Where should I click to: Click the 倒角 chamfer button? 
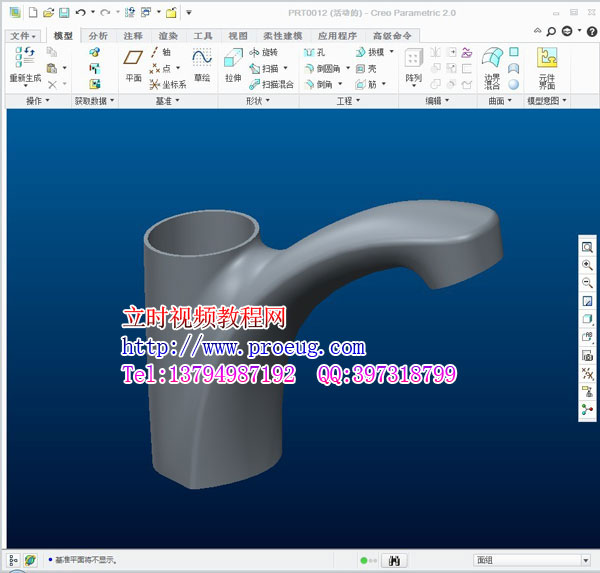coord(319,84)
